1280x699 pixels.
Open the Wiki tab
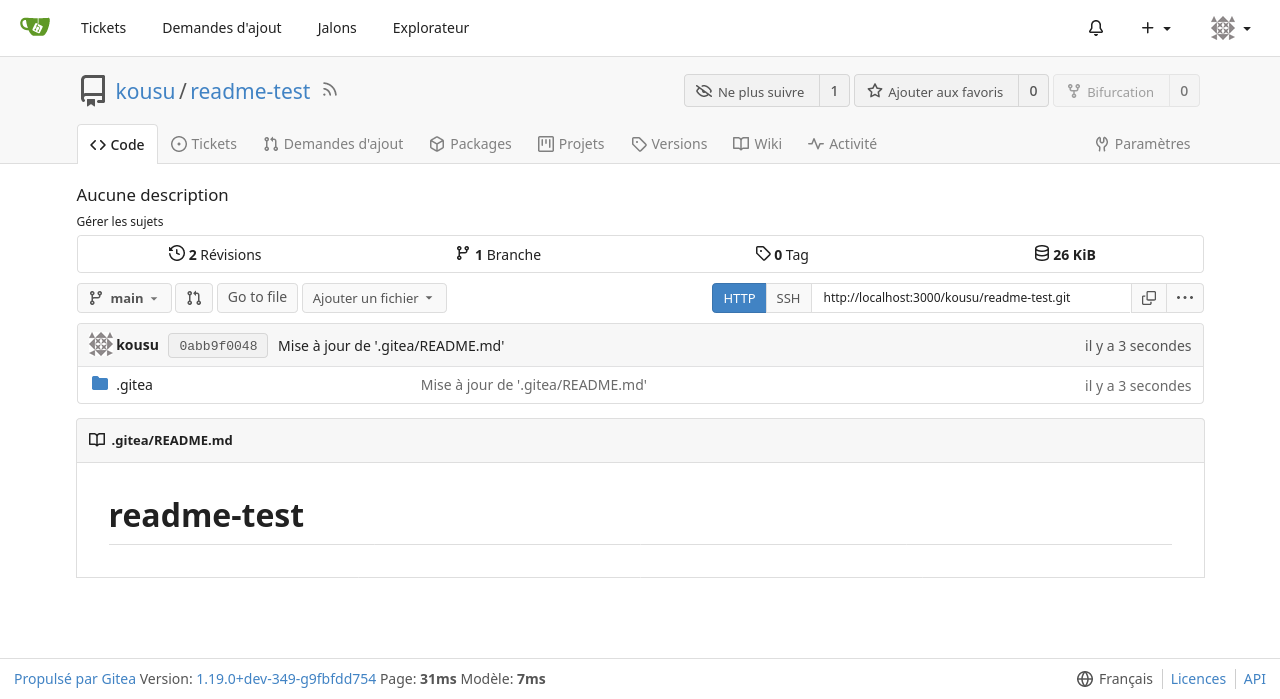click(x=757, y=144)
